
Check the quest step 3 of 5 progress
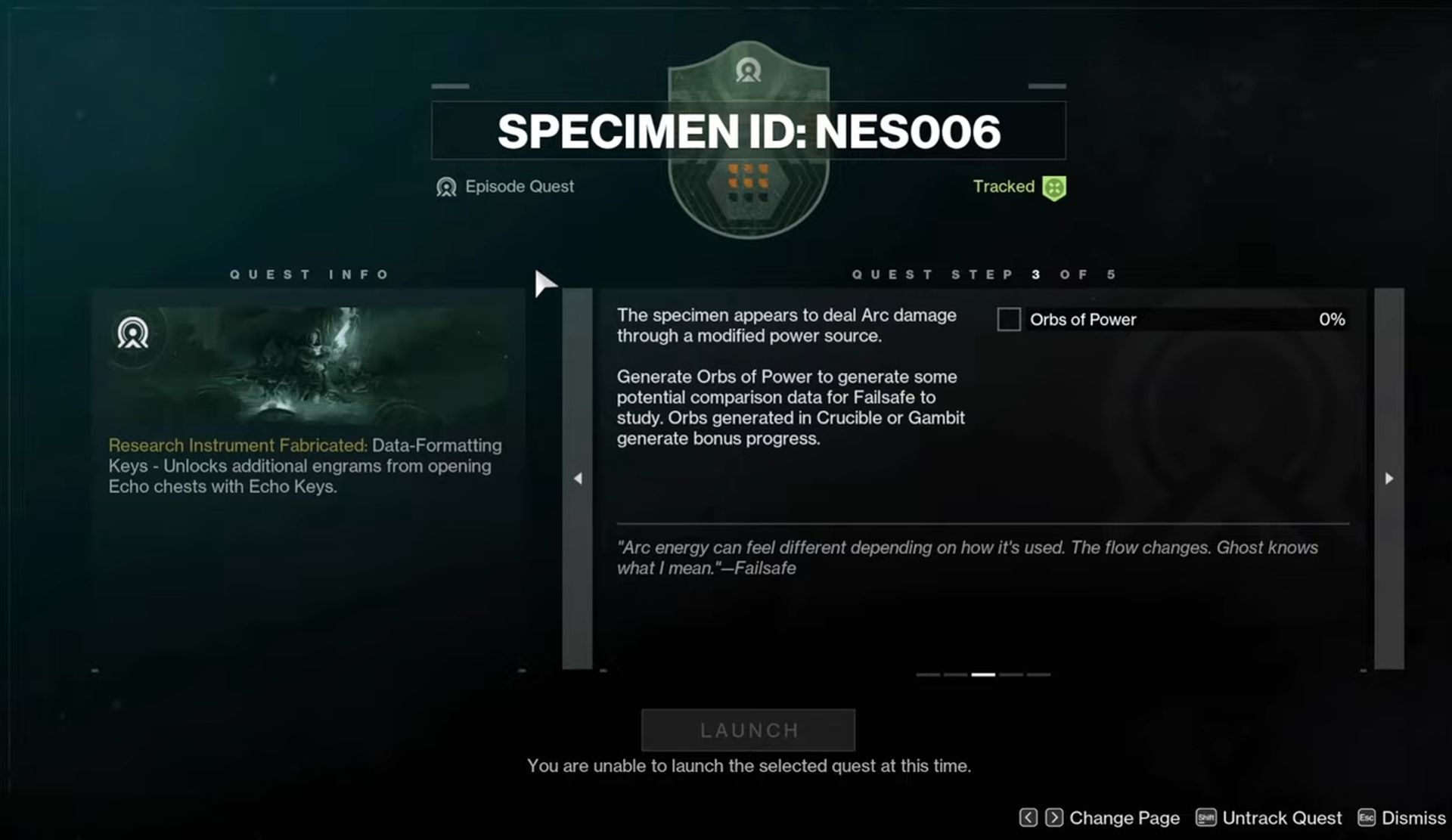pyautogui.click(x=1176, y=319)
